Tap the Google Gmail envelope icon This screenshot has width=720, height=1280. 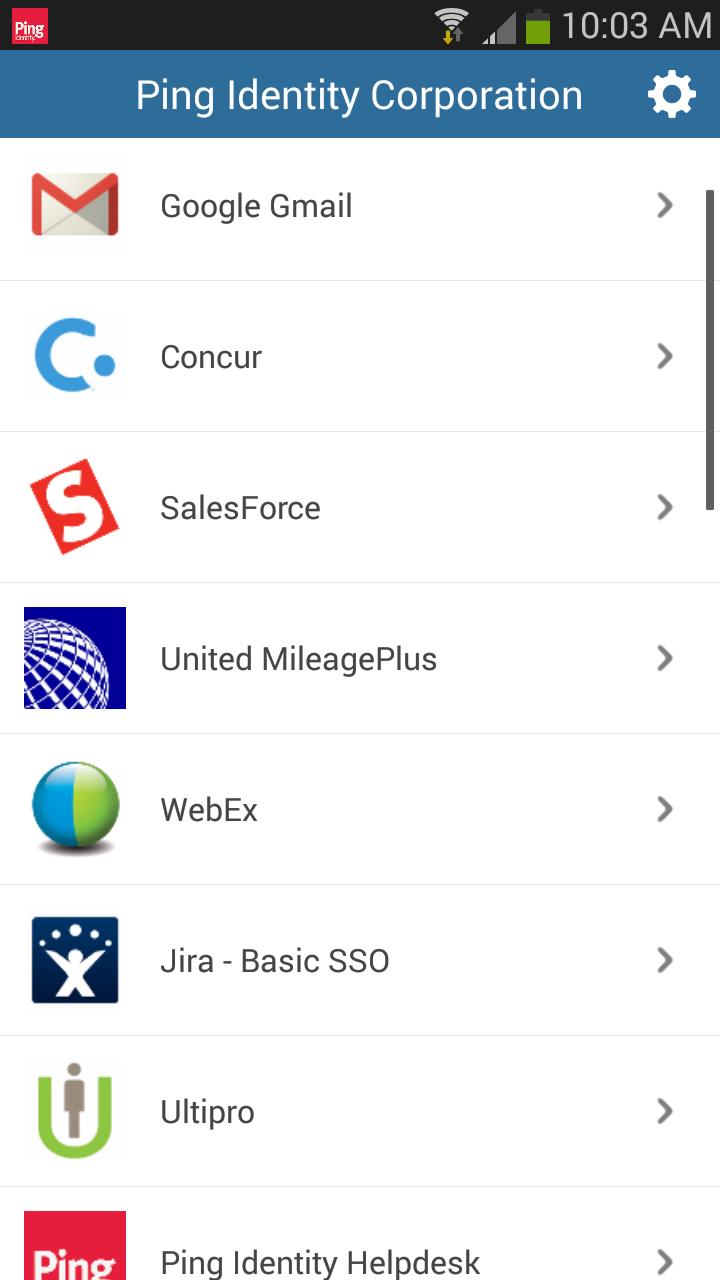[x=75, y=205]
